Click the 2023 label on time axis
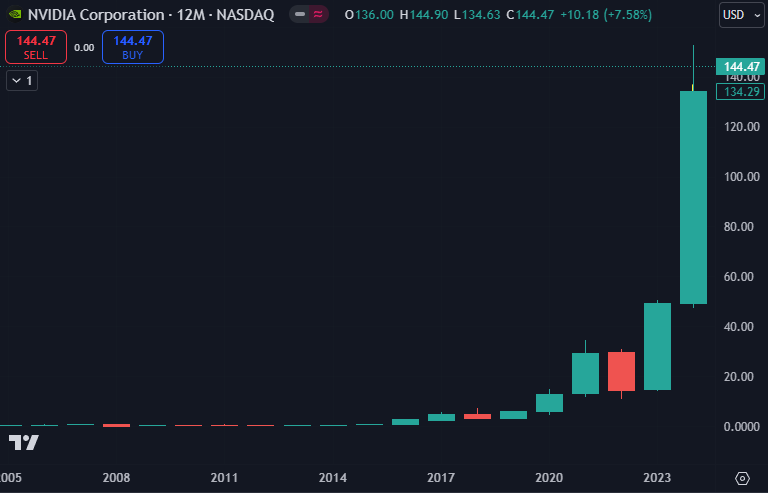768x493 pixels. pyautogui.click(x=657, y=478)
